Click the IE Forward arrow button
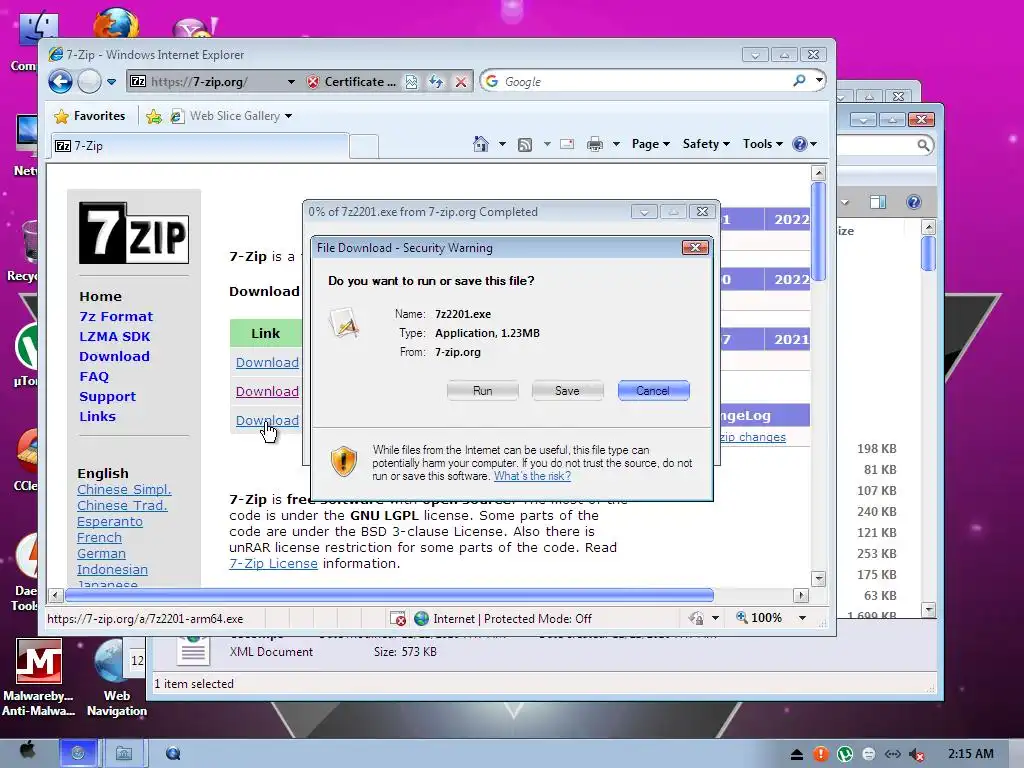1024x768 pixels. pyautogui.click(x=89, y=82)
